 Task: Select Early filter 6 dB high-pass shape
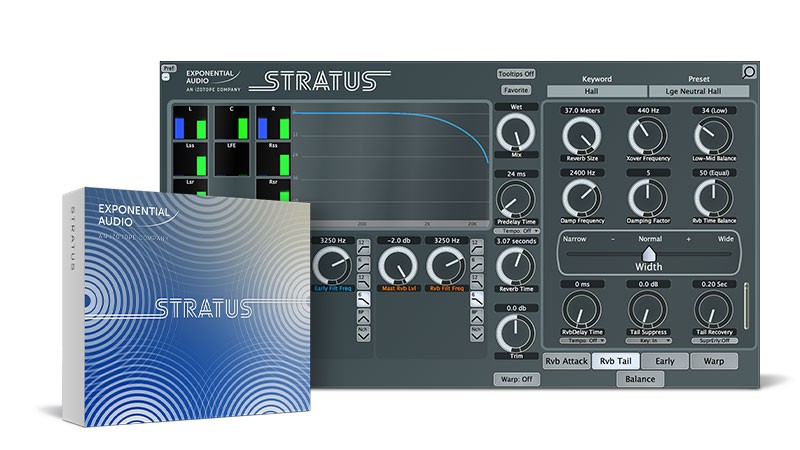point(363,264)
